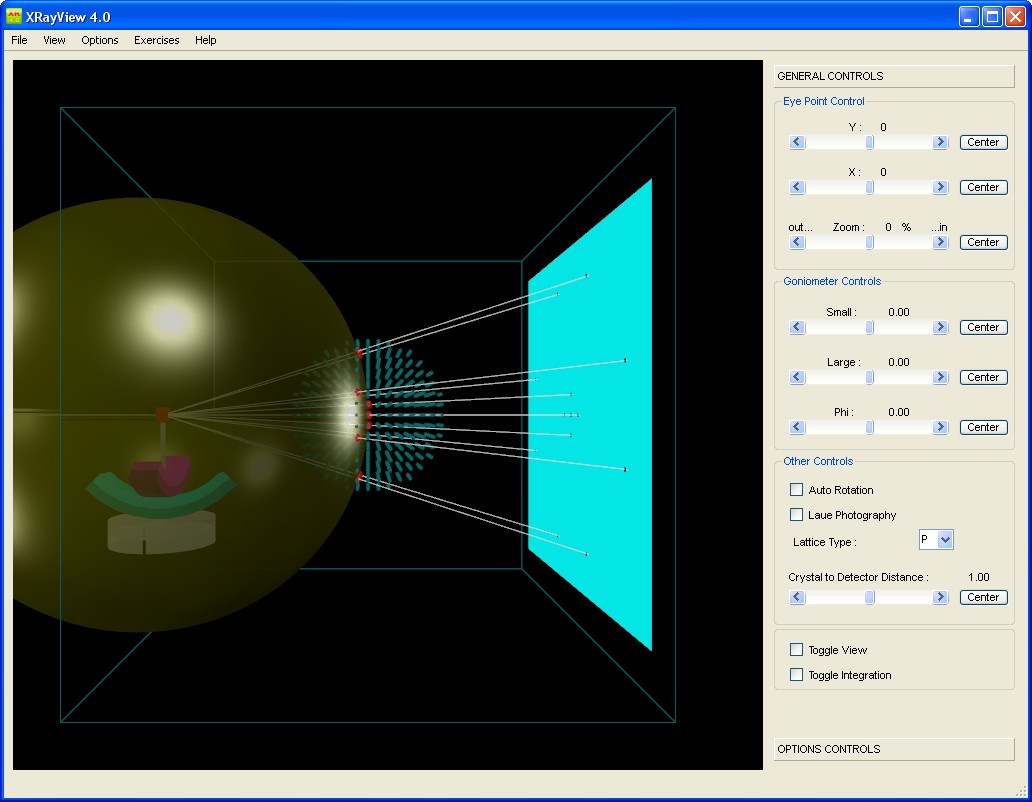This screenshot has height=802, width=1032.
Task: Click the Eye Point X slider thumb
Action: coord(869,188)
